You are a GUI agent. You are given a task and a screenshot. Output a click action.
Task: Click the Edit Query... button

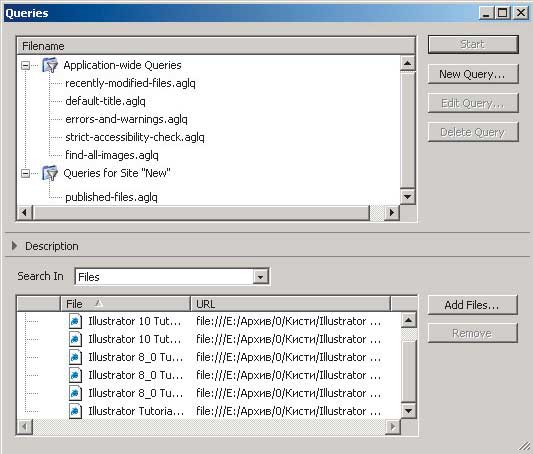[473, 103]
